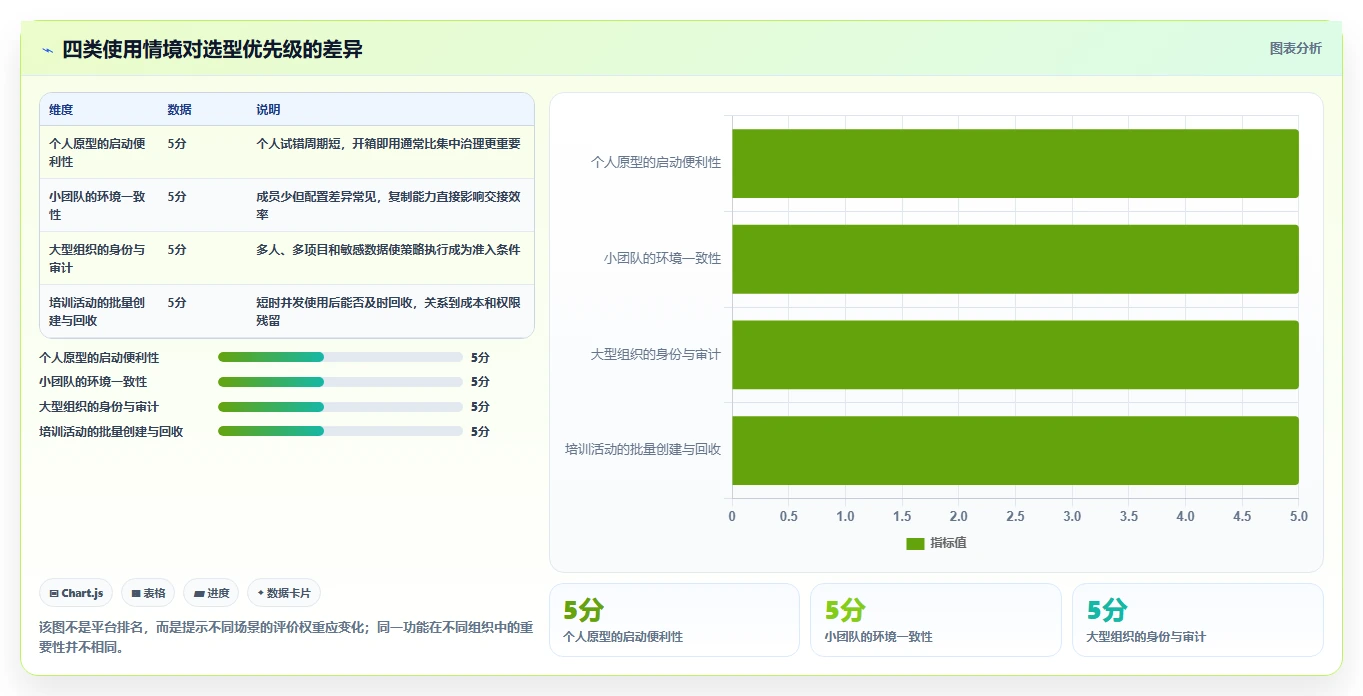This screenshot has height=696, width=1363.
Task: Click the footnote starting 该图不是平台排名
Action: tap(286, 637)
